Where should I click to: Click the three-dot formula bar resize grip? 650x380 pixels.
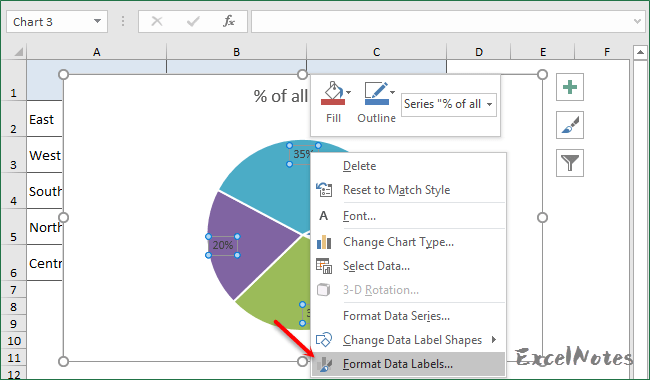[123, 22]
